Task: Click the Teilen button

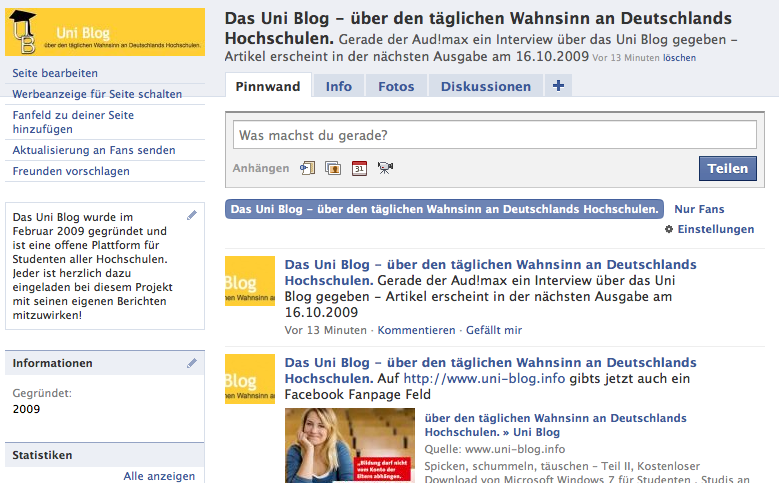Action: [728, 168]
